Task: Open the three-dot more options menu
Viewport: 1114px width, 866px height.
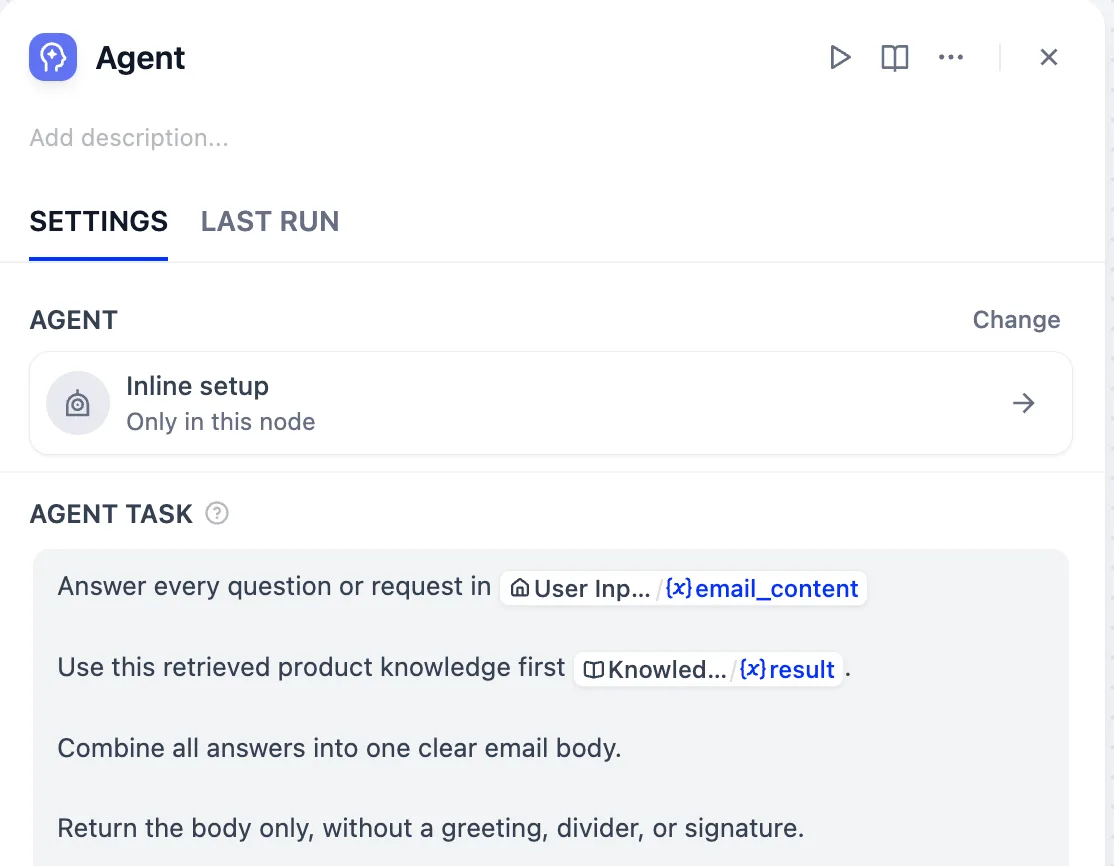Action: pos(951,57)
